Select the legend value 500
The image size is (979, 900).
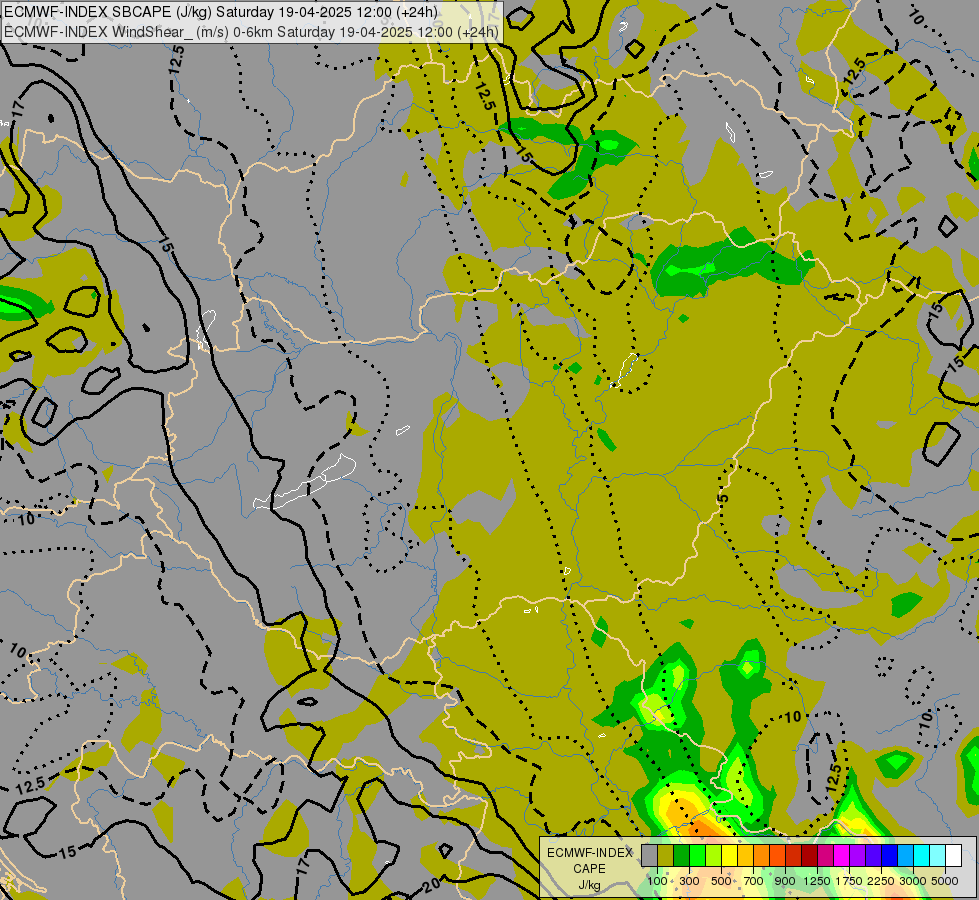[721, 881]
